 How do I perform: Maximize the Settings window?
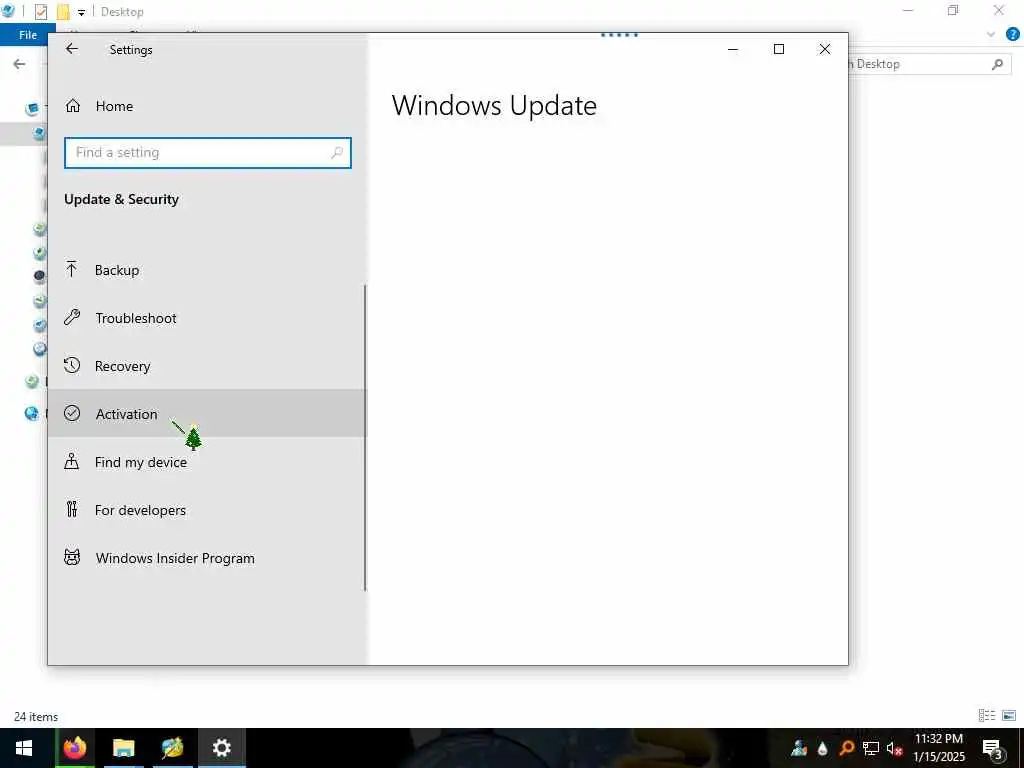[x=778, y=49]
